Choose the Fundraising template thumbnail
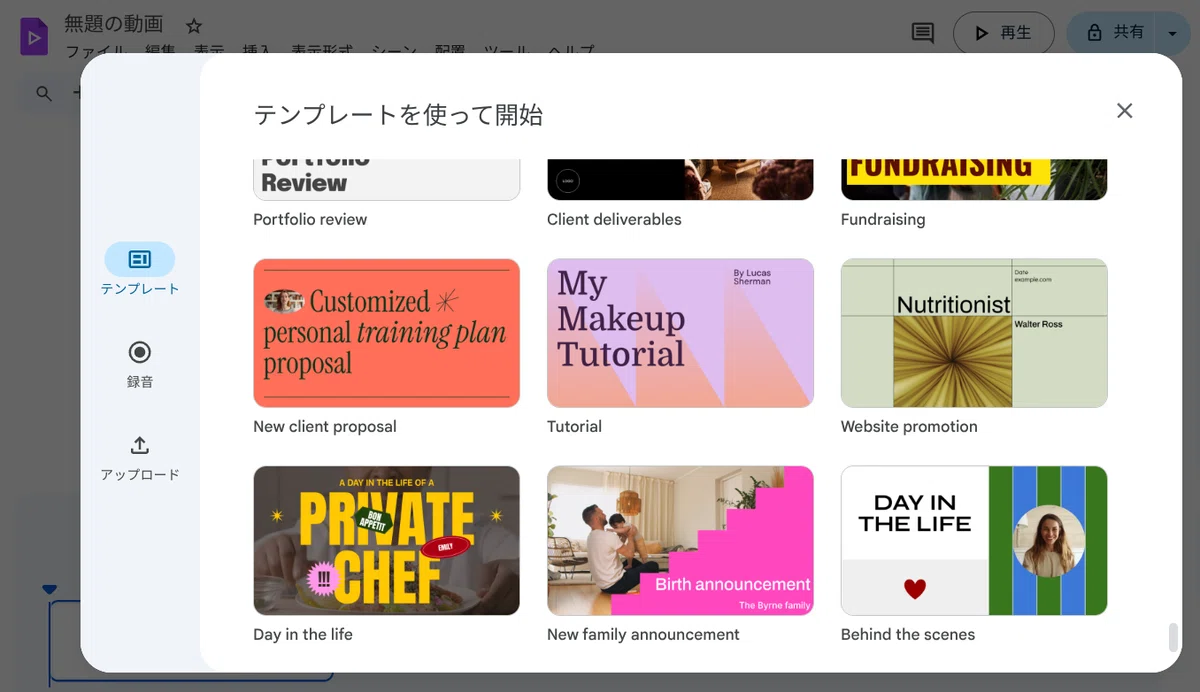The width and height of the screenshot is (1200, 692). [x=974, y=180]
